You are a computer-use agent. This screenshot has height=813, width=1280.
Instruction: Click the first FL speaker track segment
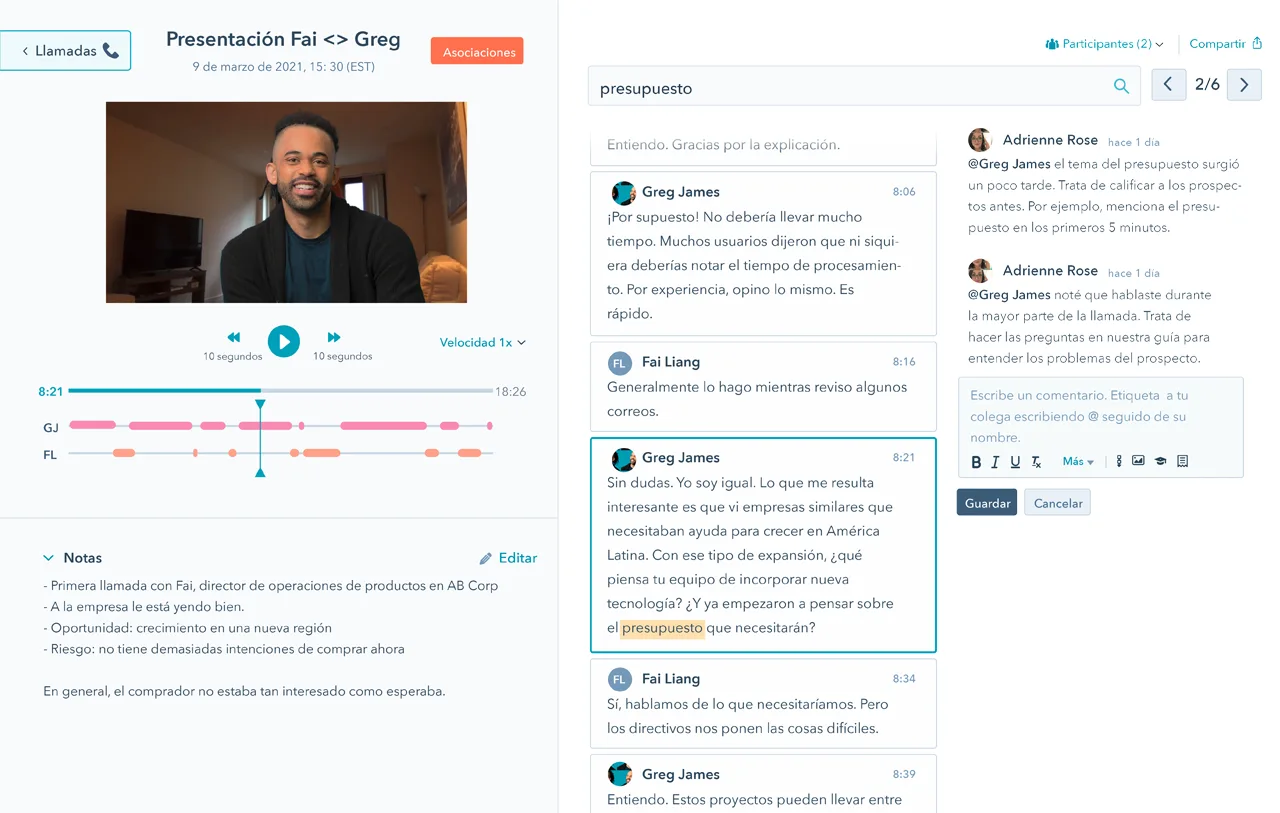point(124,453)
